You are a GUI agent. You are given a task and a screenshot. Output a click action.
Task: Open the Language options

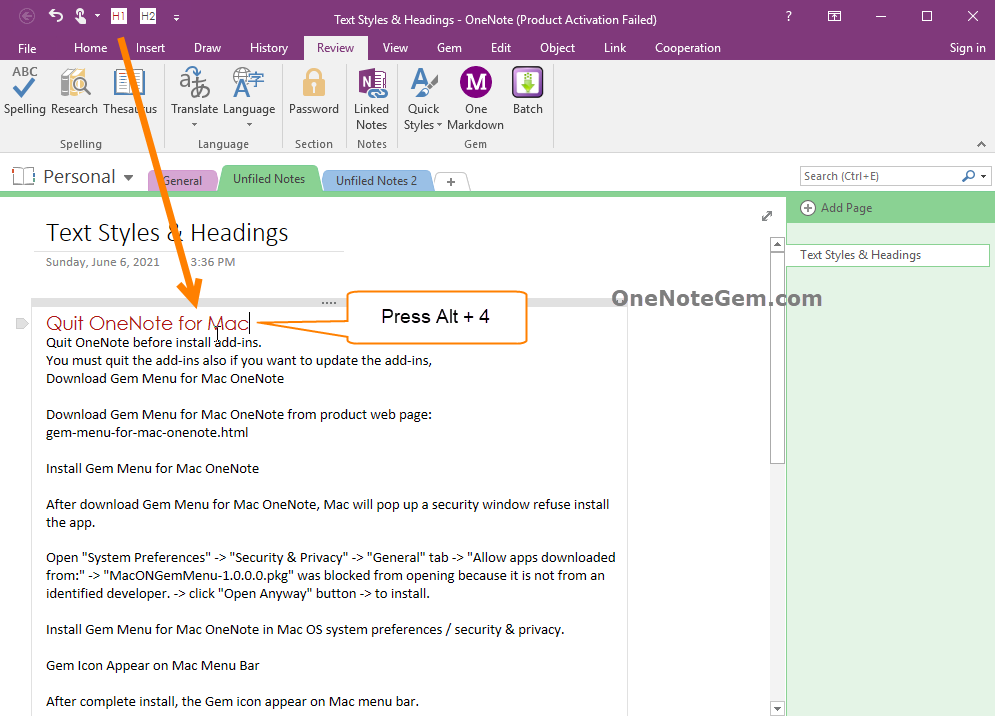coord(249,95)
